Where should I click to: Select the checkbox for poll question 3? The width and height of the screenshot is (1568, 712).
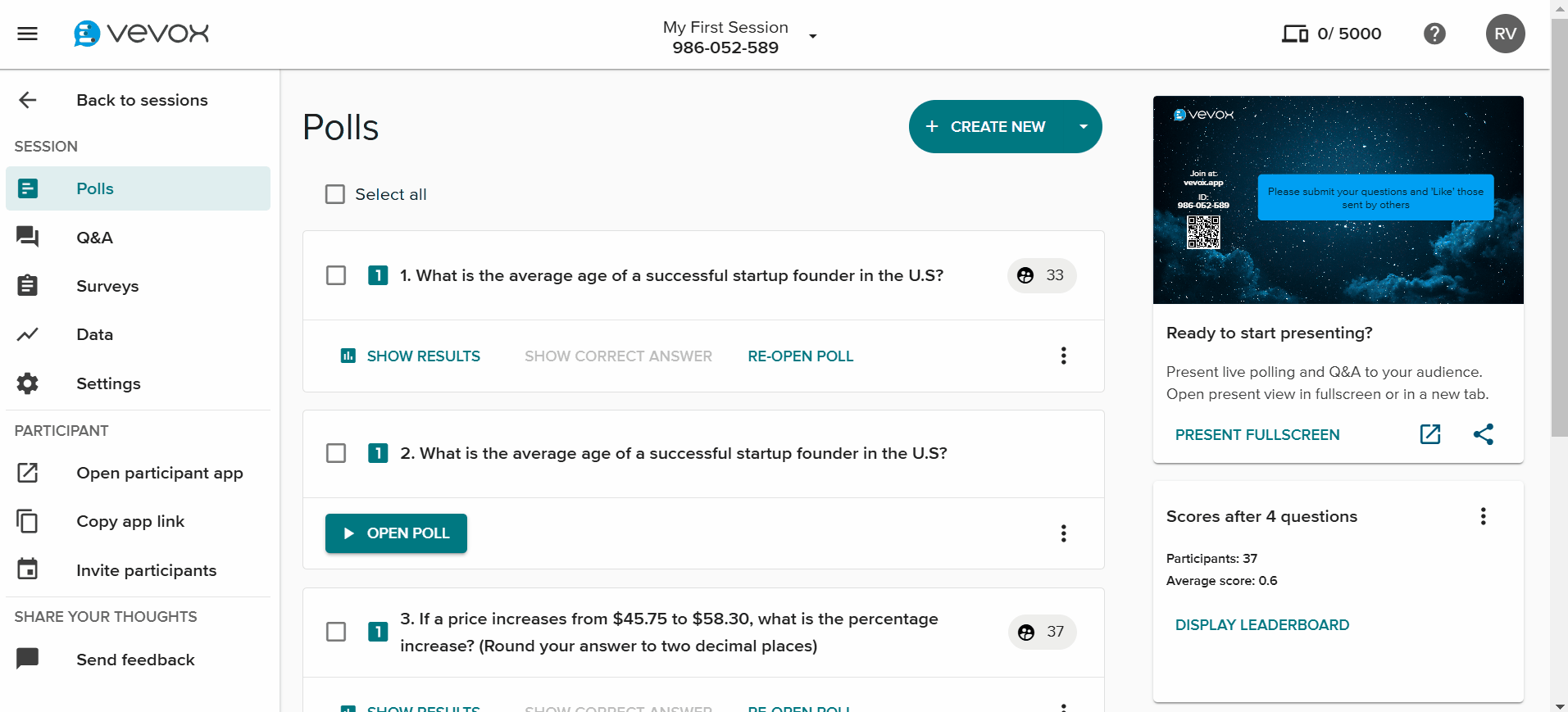[336, 632]
